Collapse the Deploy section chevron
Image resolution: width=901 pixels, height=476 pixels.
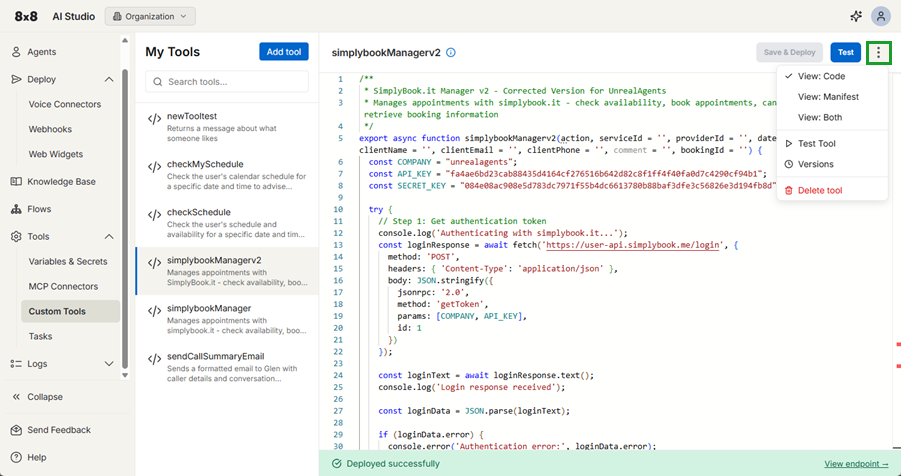tap(109, 79)
